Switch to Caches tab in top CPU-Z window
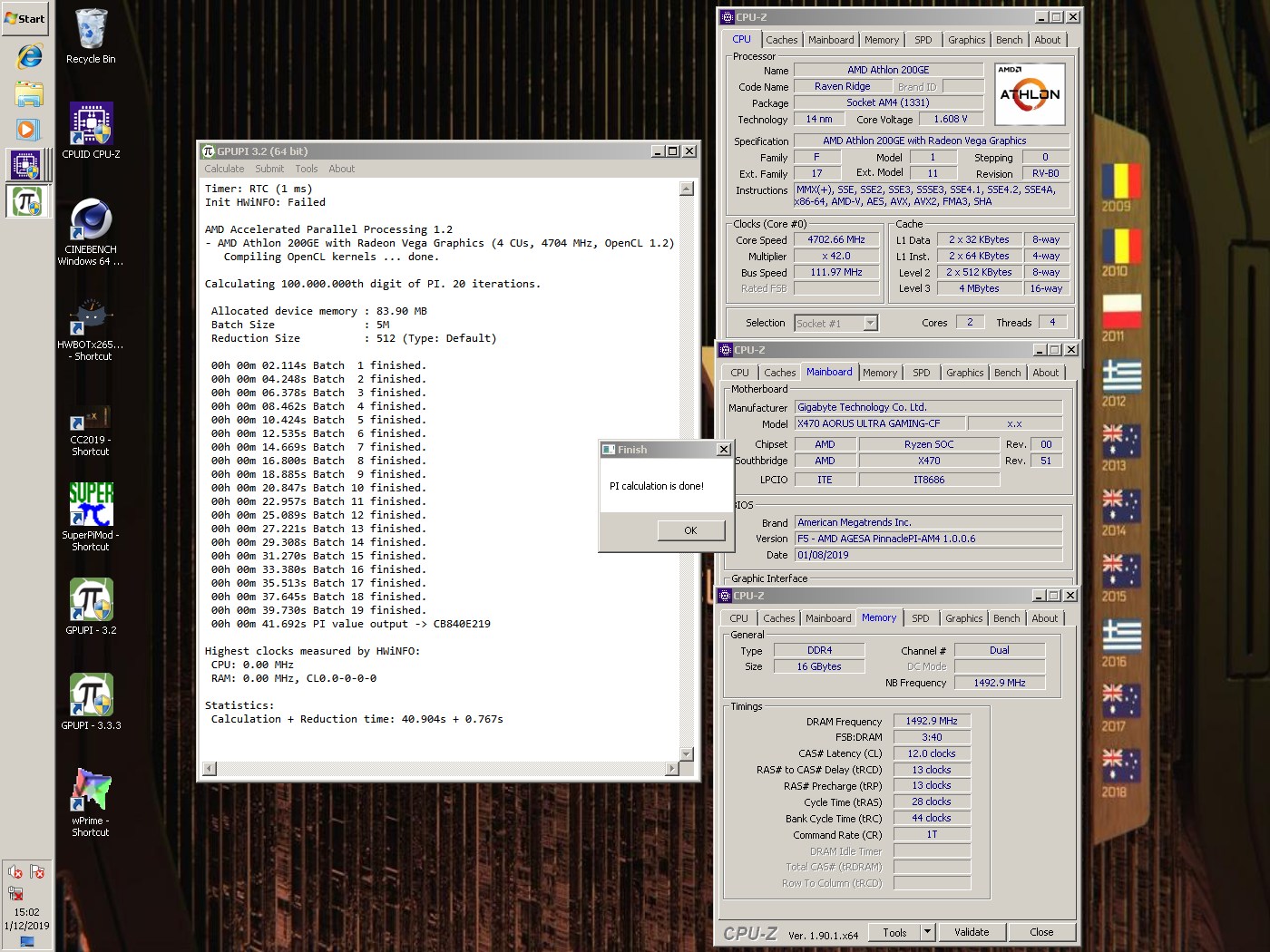1270x952 pixels. (781, 40)
